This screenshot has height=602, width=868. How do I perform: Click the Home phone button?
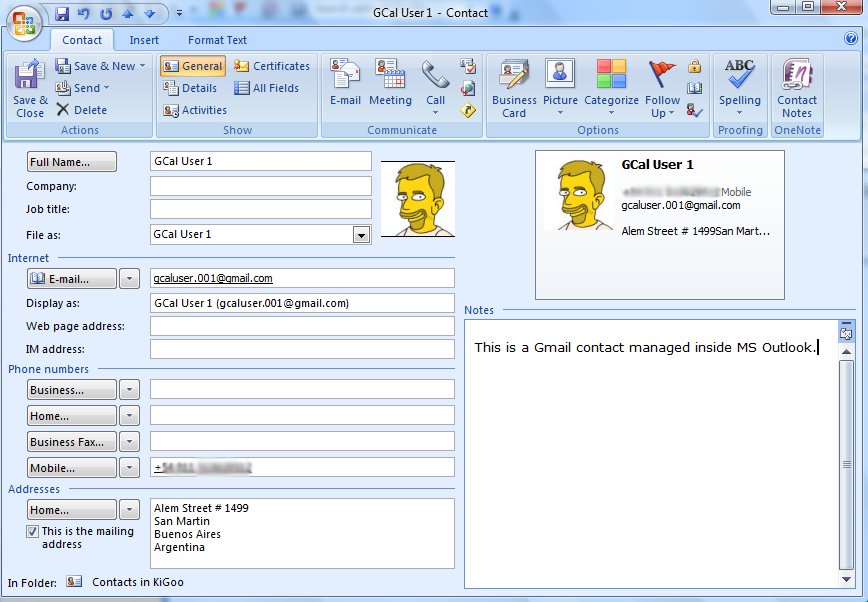click(x=71, y=416)
